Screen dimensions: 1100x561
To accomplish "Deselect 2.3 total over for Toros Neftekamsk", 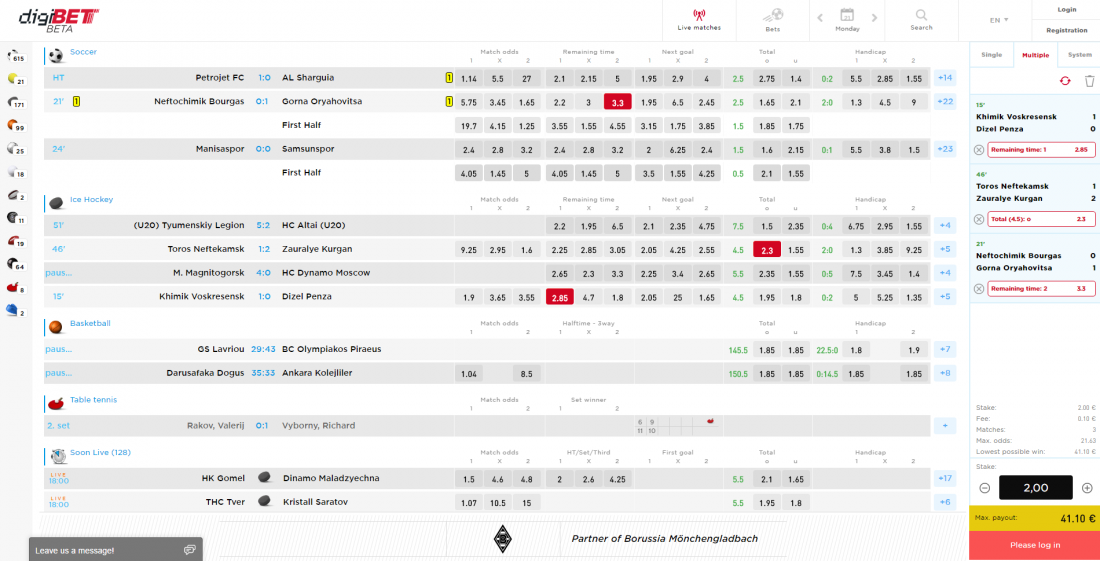I will click(x=767, y=249).
